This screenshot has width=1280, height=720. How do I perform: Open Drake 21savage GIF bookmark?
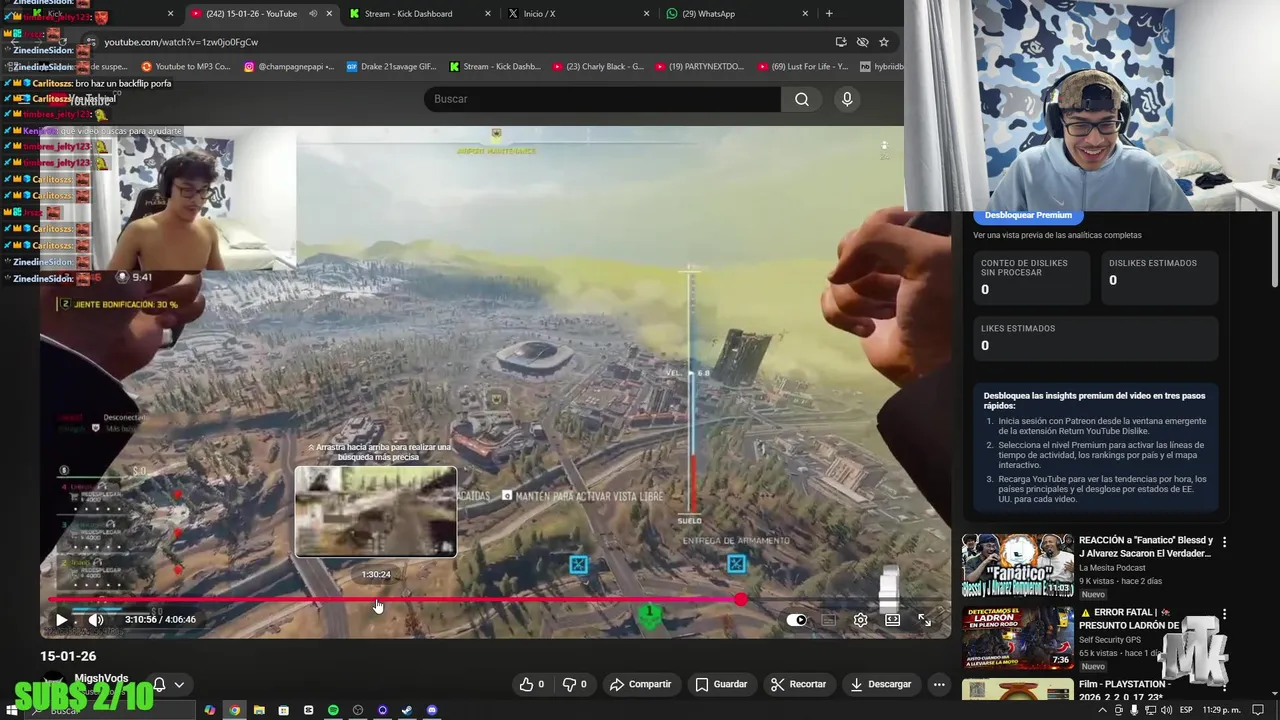click(391, 67)
